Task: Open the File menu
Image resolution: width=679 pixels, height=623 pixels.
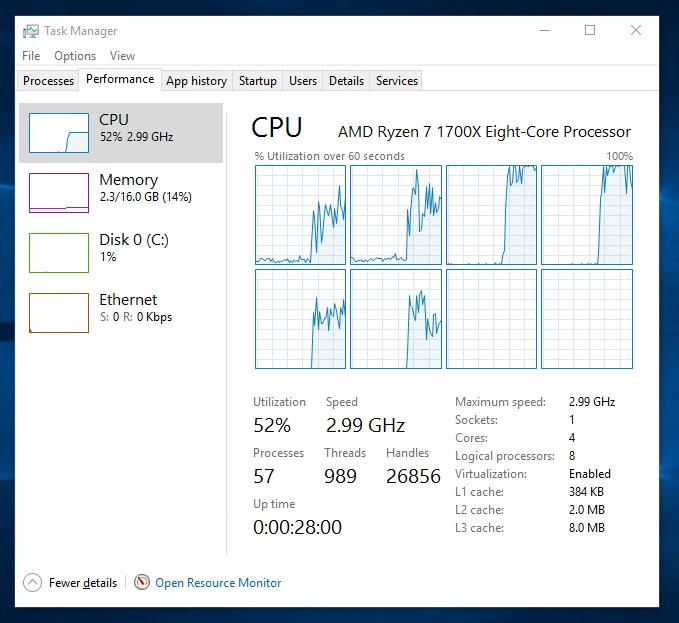Action: click(x=31, y=56)
